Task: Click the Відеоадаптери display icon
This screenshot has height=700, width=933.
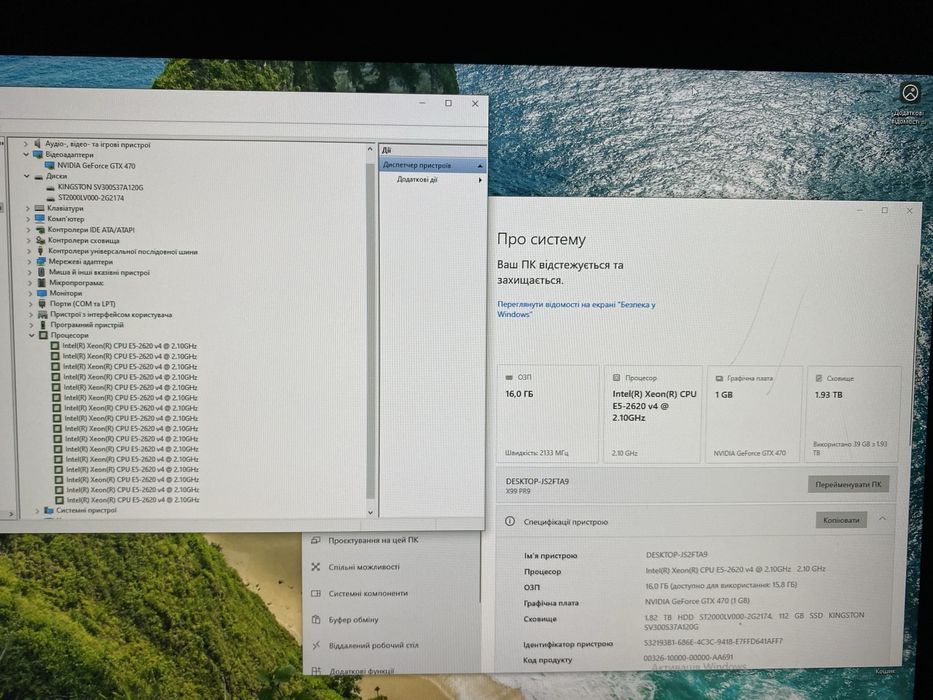Action: (38, 154)
